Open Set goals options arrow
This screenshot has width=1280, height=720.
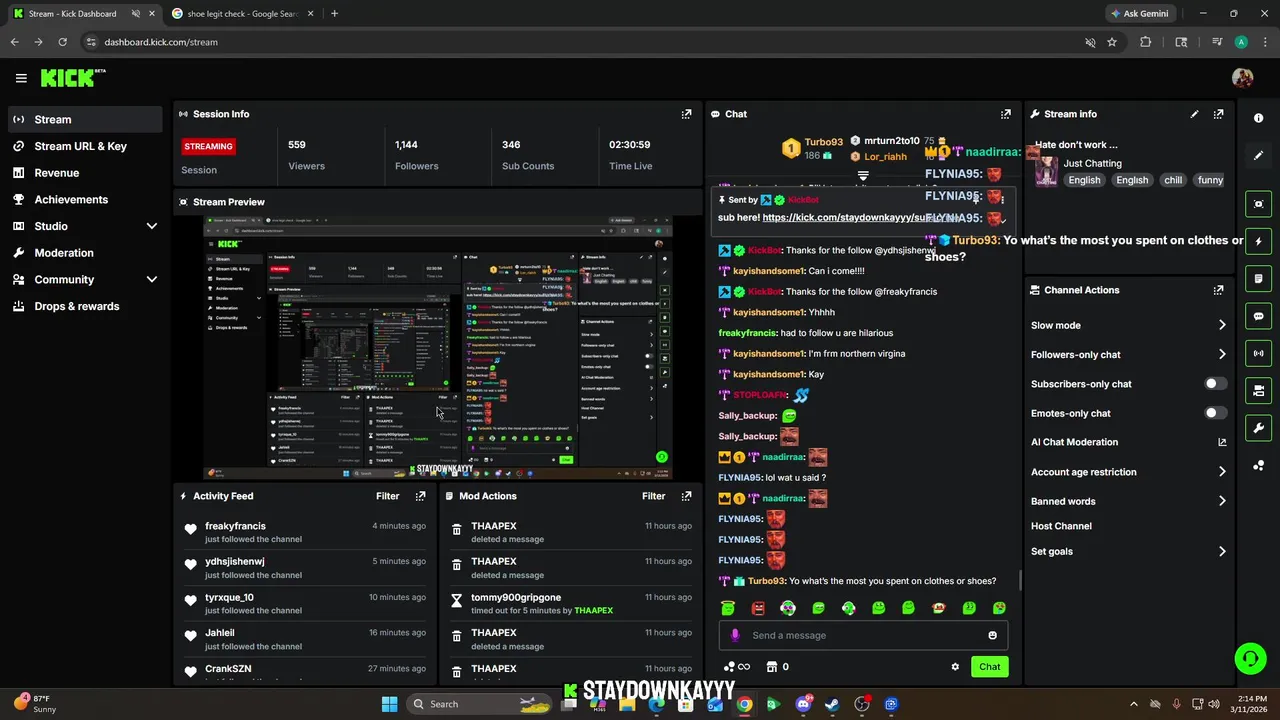pos(1222,552)
